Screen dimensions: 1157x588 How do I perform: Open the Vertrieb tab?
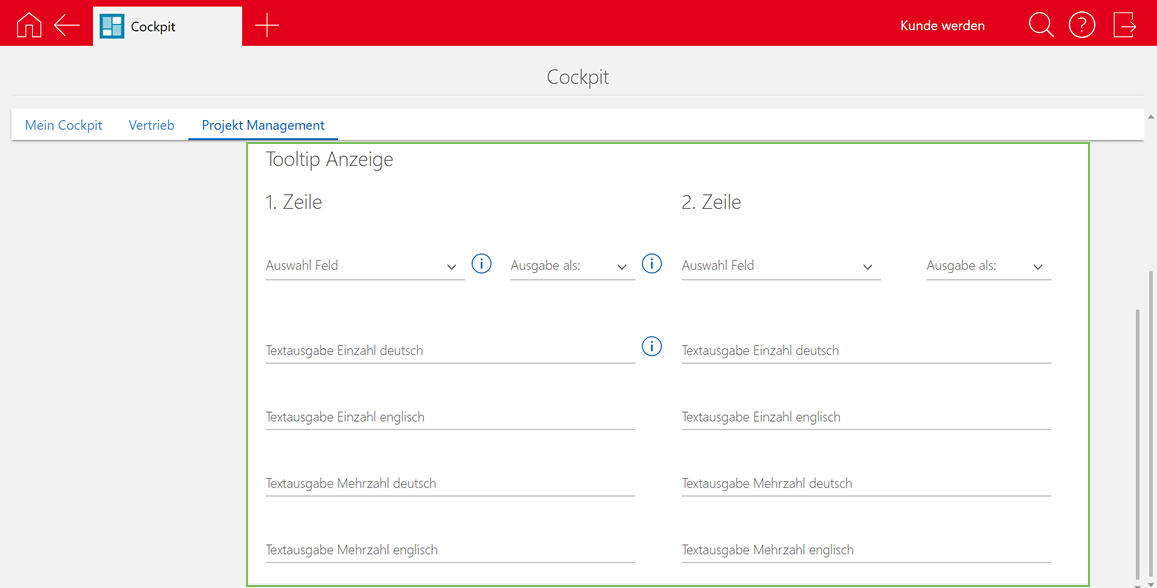(151, 124)
